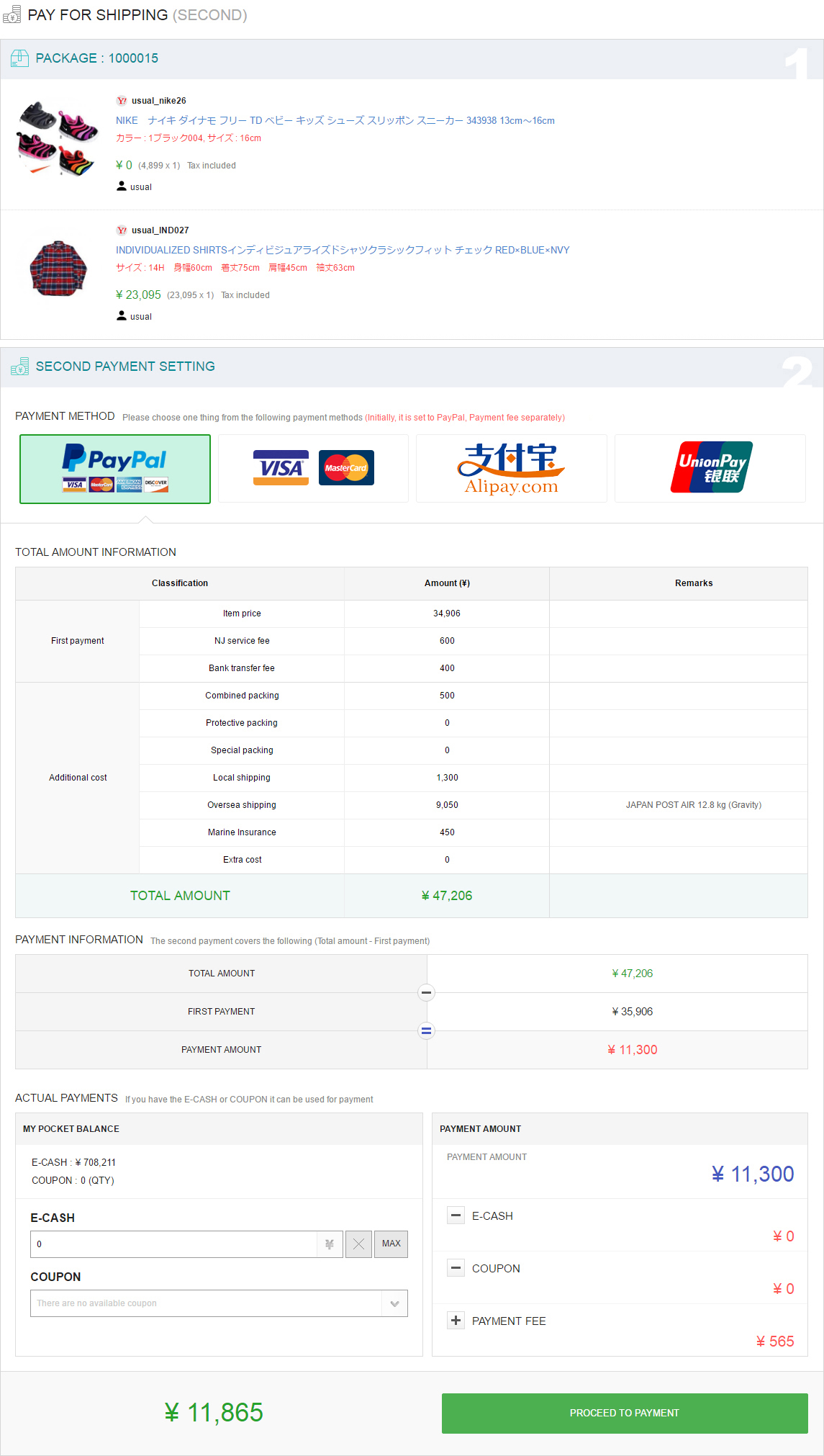Click the package box icon beside PACKAGE 1000015

20,58
